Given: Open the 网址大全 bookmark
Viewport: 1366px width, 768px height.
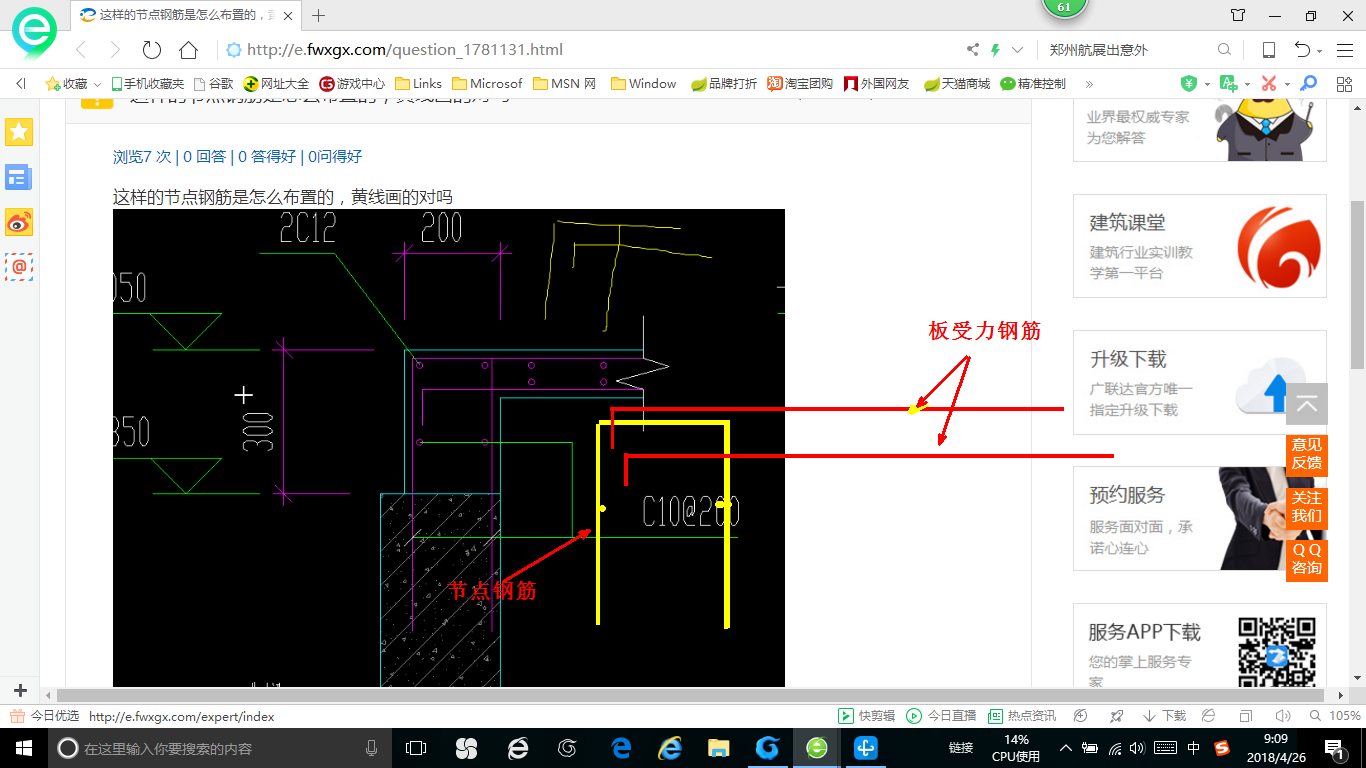Looking at the screenshot, I should click(277, 84).
